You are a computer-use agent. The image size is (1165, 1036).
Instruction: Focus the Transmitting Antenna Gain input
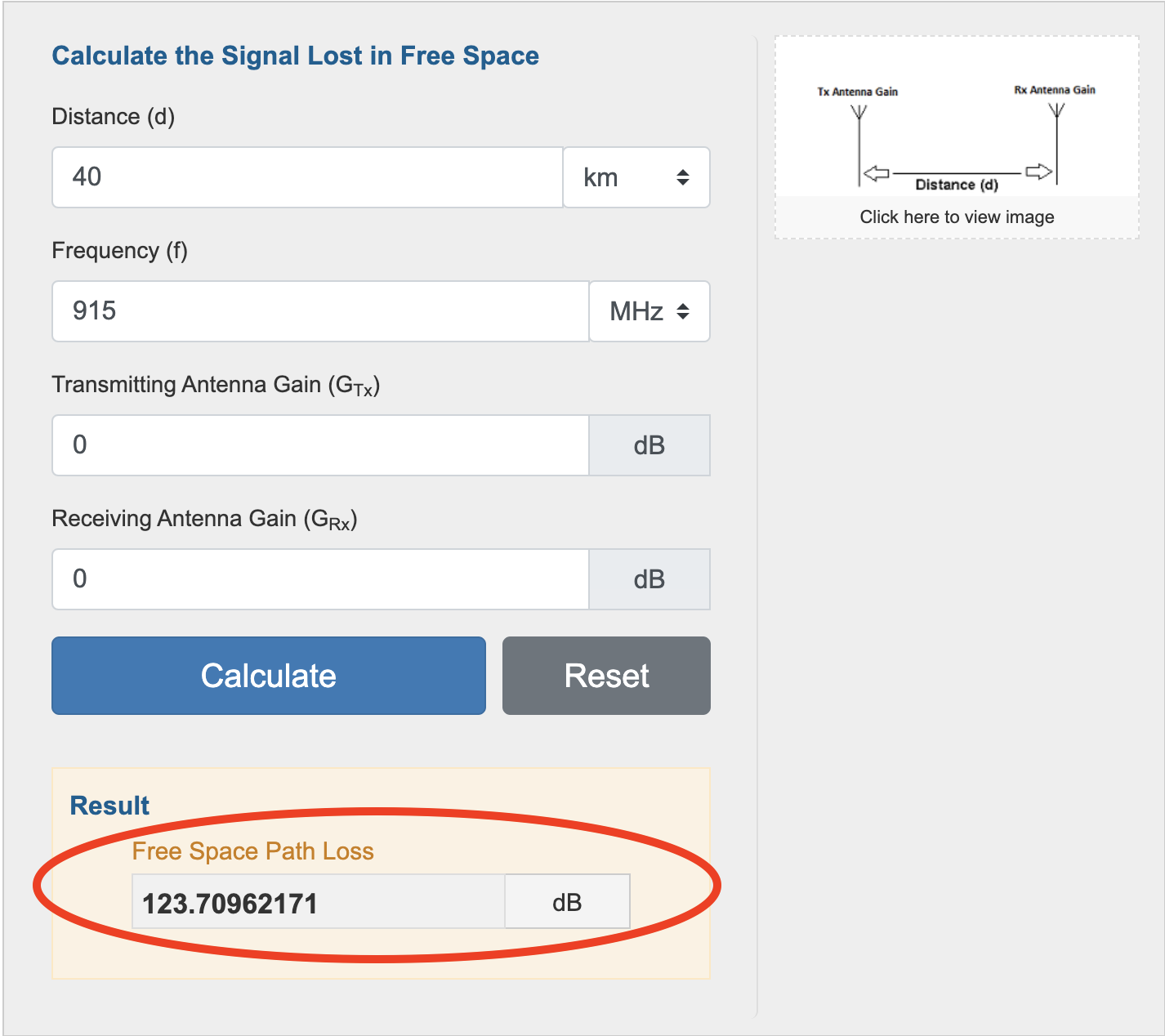point(320,445)
